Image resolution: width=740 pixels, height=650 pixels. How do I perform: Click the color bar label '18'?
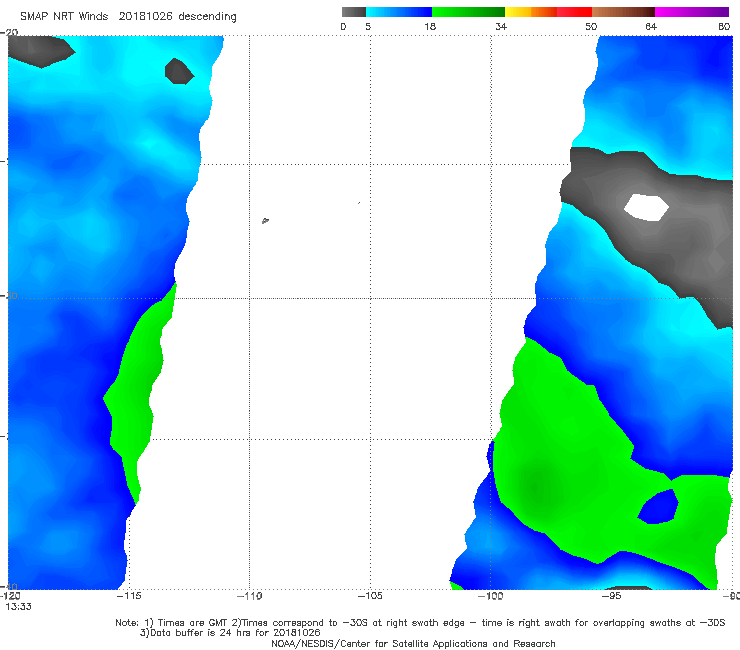pyautogui.click(x=430, y=27)
